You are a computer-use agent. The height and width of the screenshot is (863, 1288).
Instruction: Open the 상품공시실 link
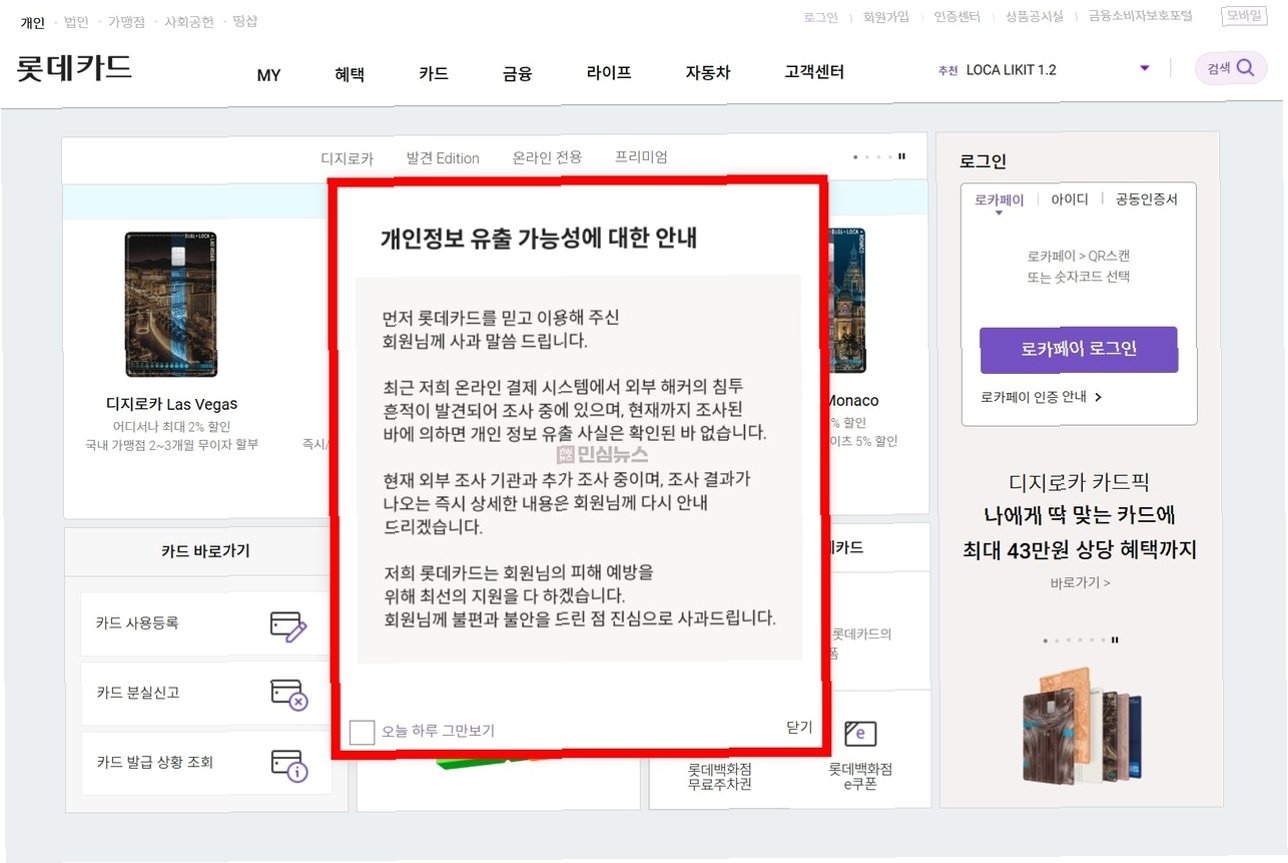click(1034, 17)
